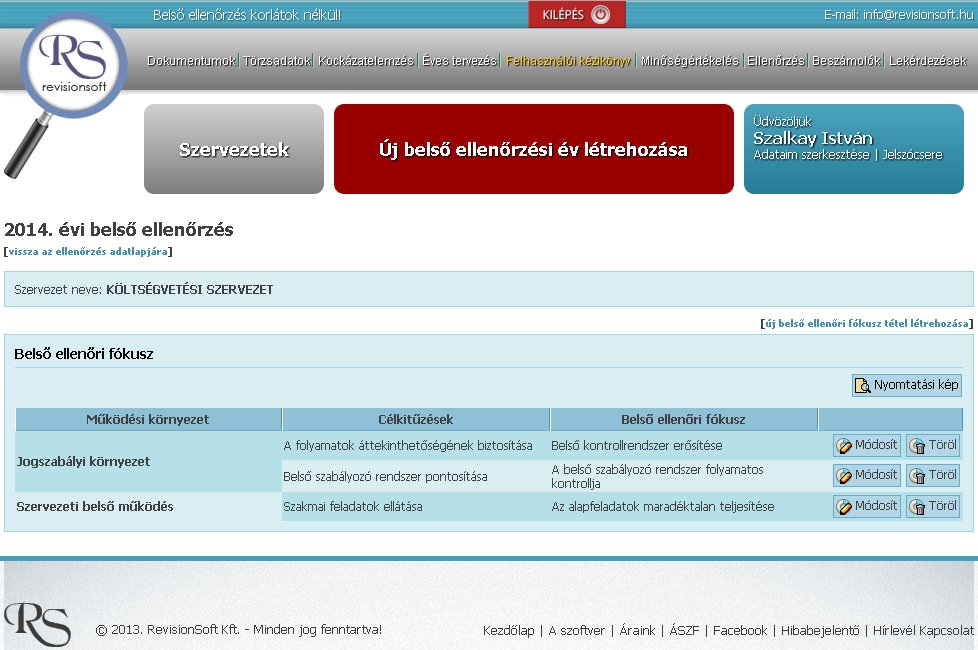Open the Ellenőrzés menu

775,61
